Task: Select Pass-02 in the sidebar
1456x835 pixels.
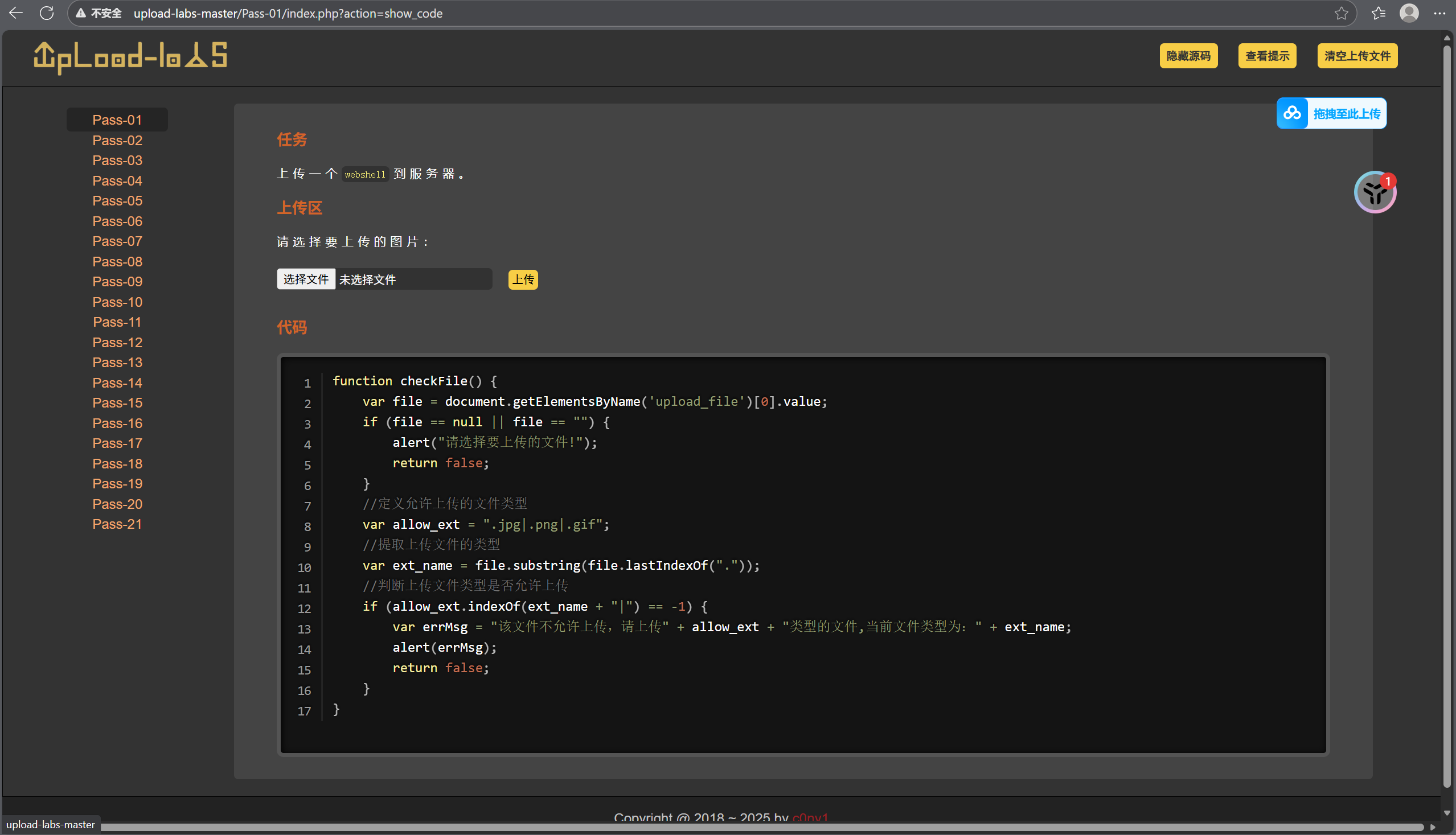Action: 117,141
